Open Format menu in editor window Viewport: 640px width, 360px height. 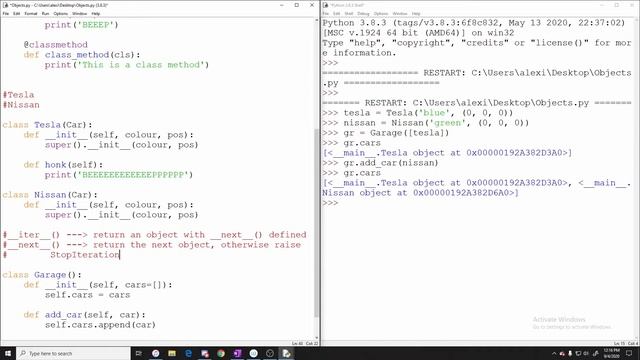[x=31, y=13]
